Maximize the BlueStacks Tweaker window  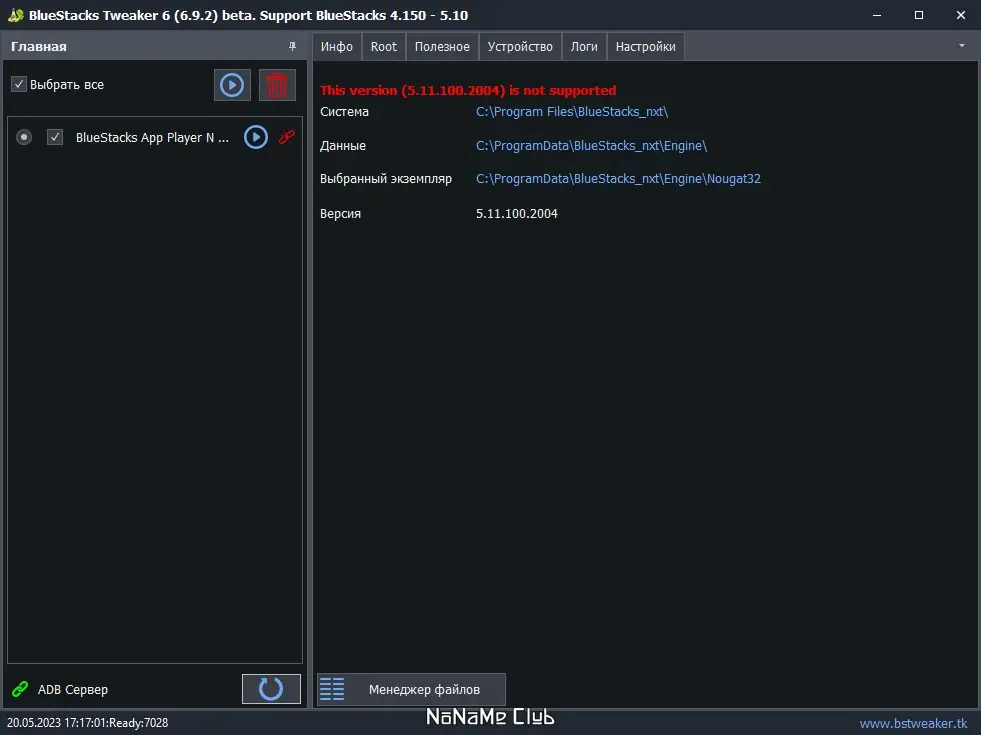[918, 15]
